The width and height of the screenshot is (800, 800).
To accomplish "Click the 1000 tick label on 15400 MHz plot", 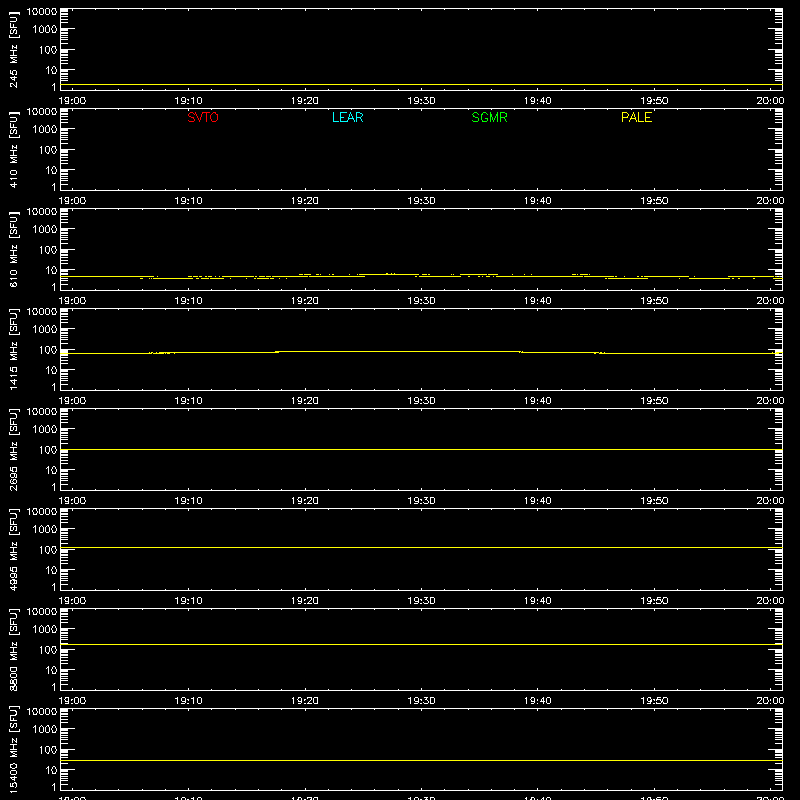I will [x=45, y=729].
